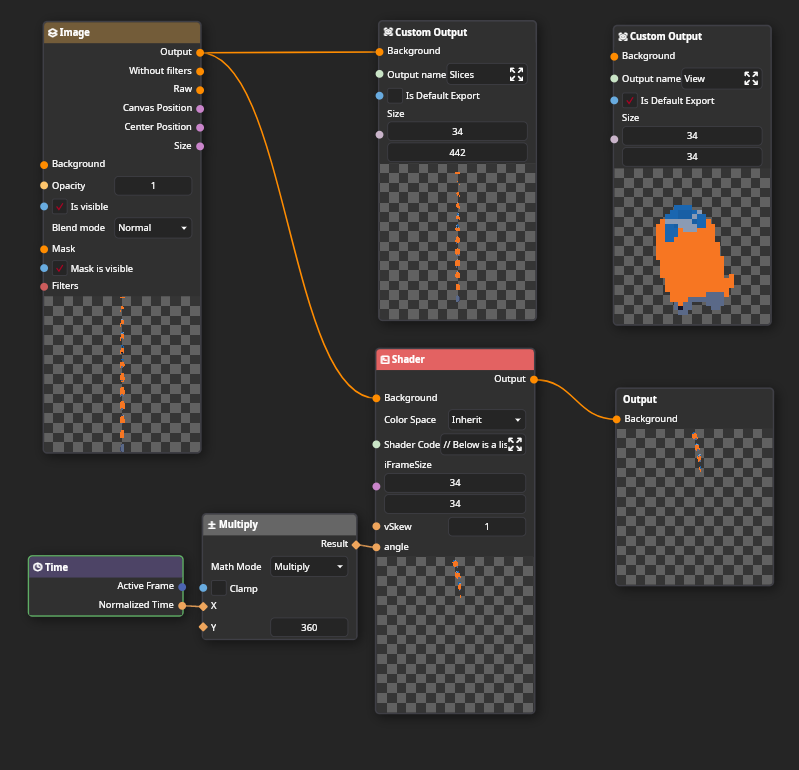Click the Opacity value field
799x770 pixels.
(153, 186)
